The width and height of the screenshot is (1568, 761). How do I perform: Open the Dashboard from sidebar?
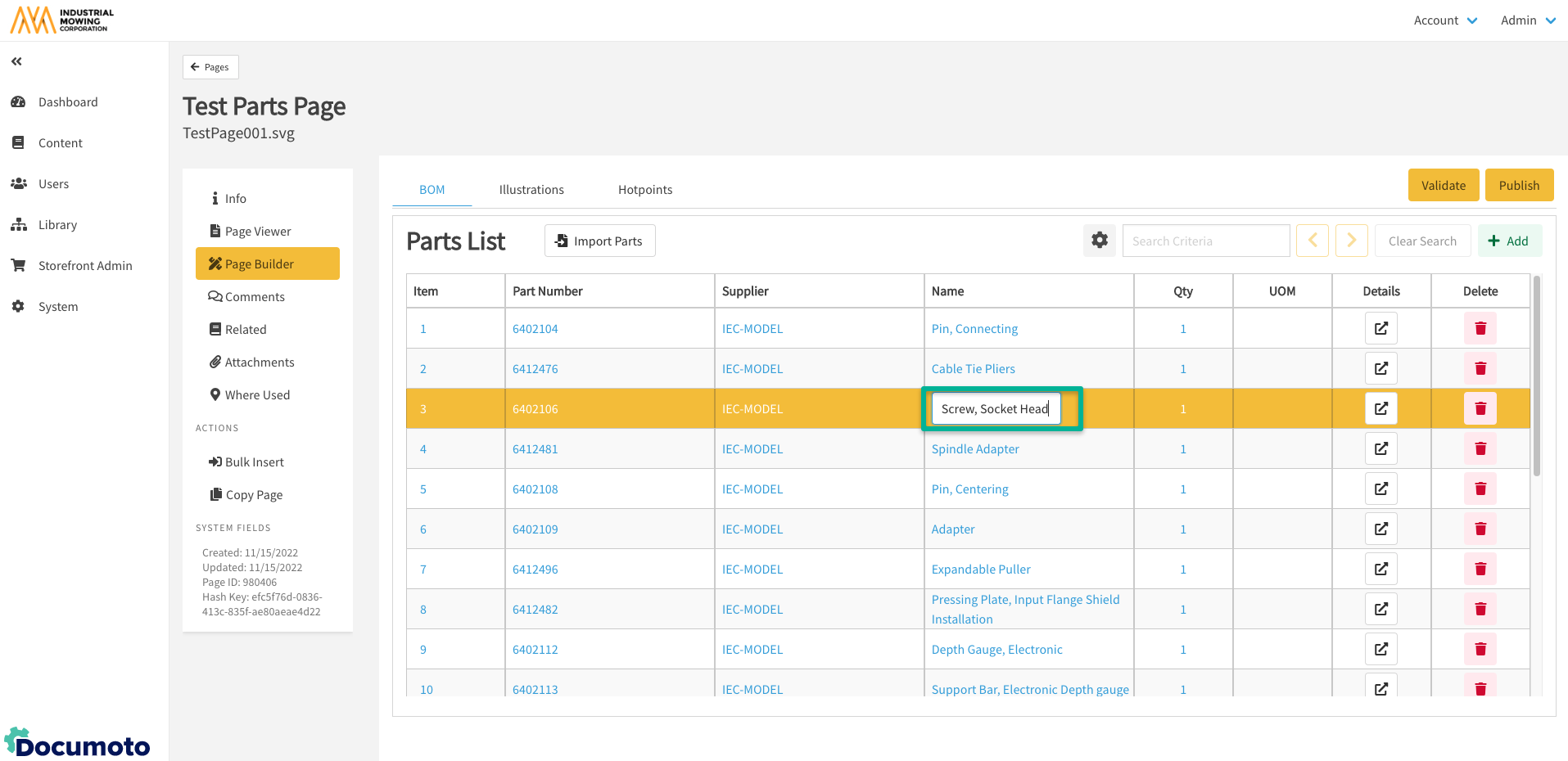click(x=68, y=102)
